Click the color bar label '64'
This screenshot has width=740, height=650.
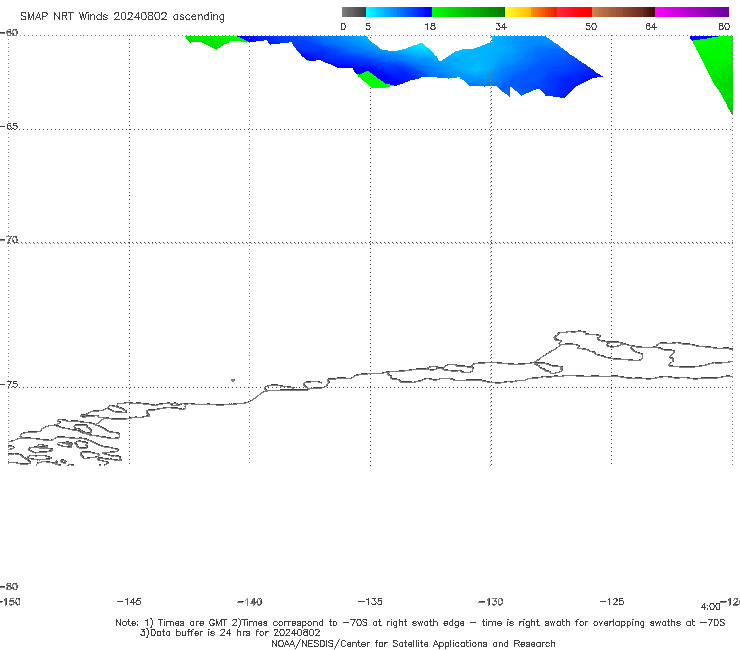coord(651,26)
